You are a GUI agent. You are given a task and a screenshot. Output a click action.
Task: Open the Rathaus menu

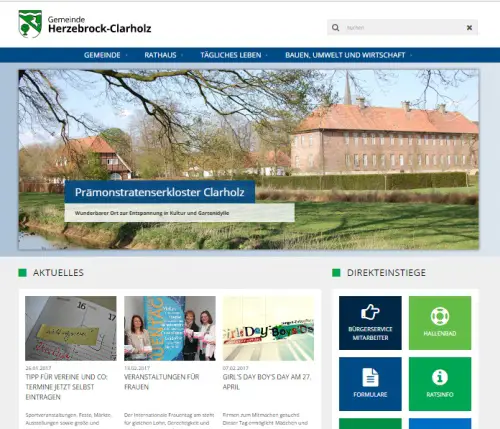pos(160,55)
